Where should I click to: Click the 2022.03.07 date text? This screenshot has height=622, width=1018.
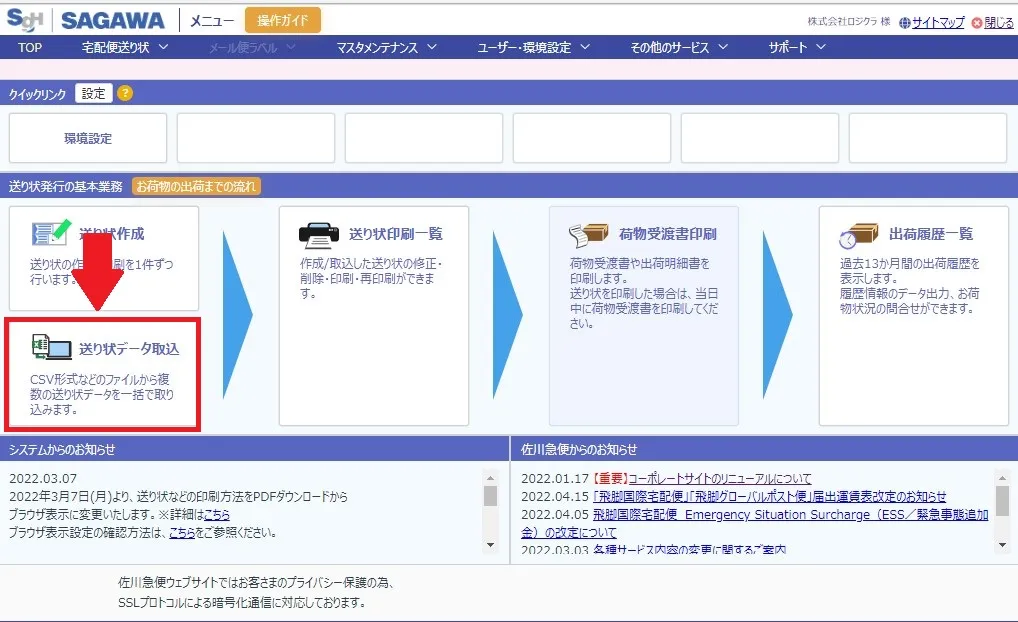pyautogui.click(x=43, y=479)
